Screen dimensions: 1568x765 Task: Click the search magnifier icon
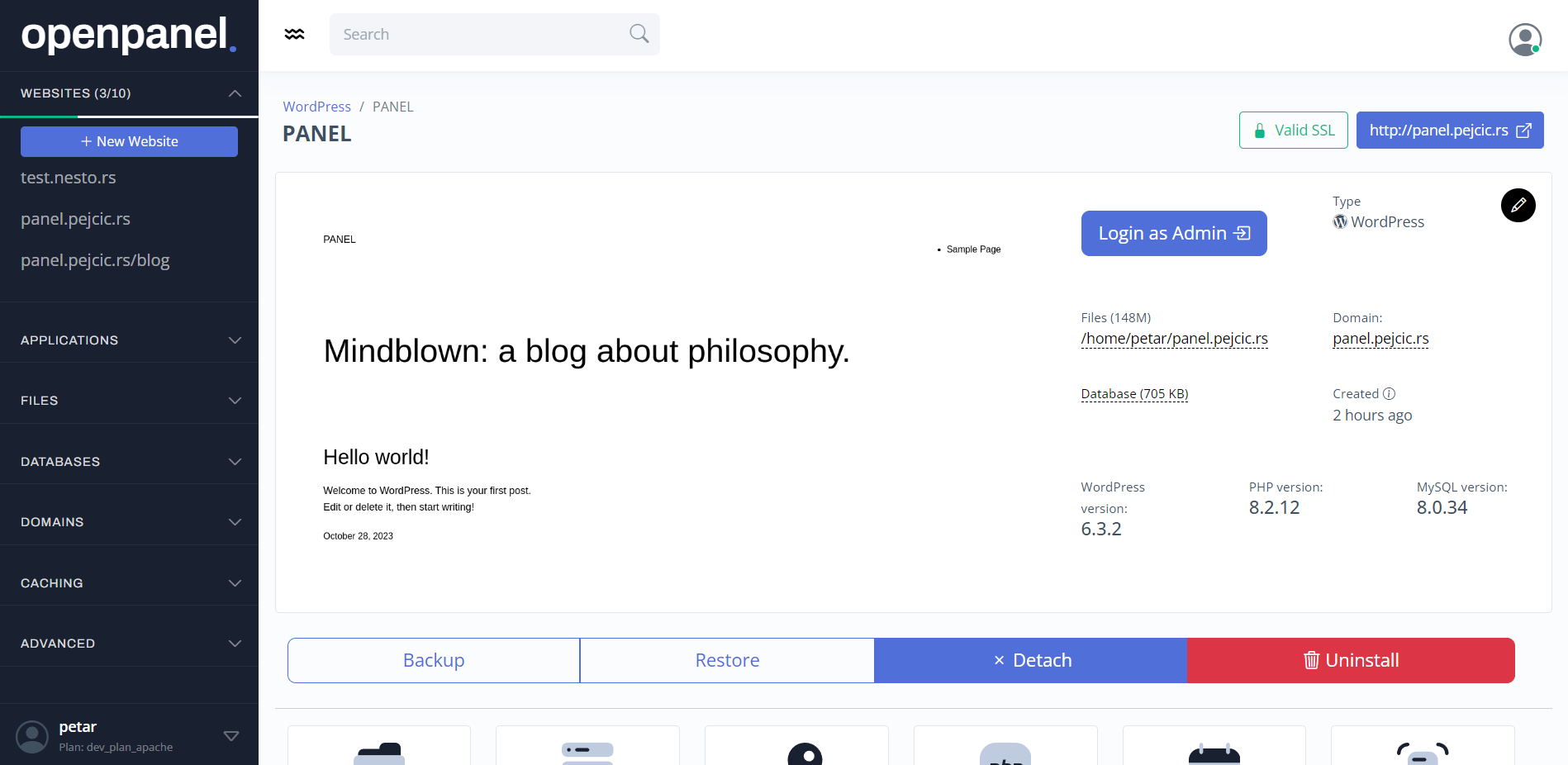tap(639, 34)
